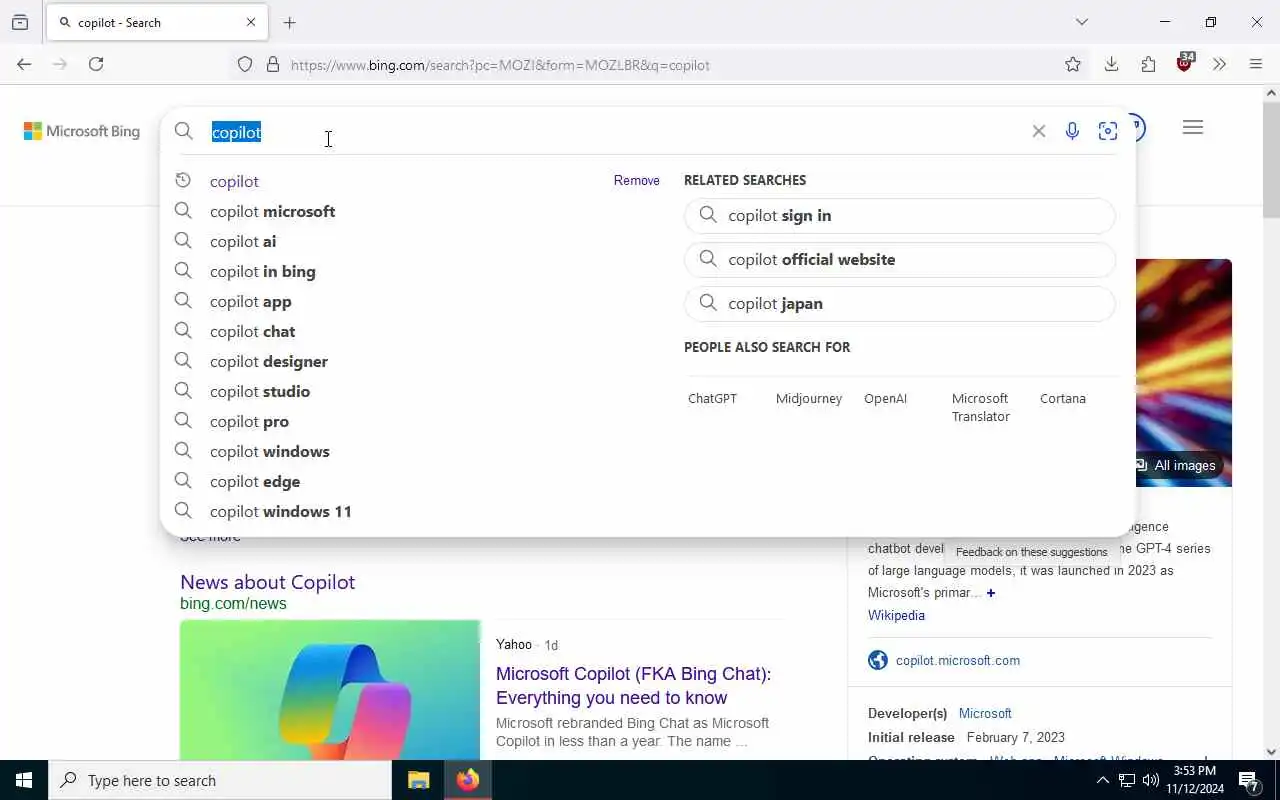Open 'Microsoft Copilot (FKA Bing Chat)' article

(x=633, y=686)
